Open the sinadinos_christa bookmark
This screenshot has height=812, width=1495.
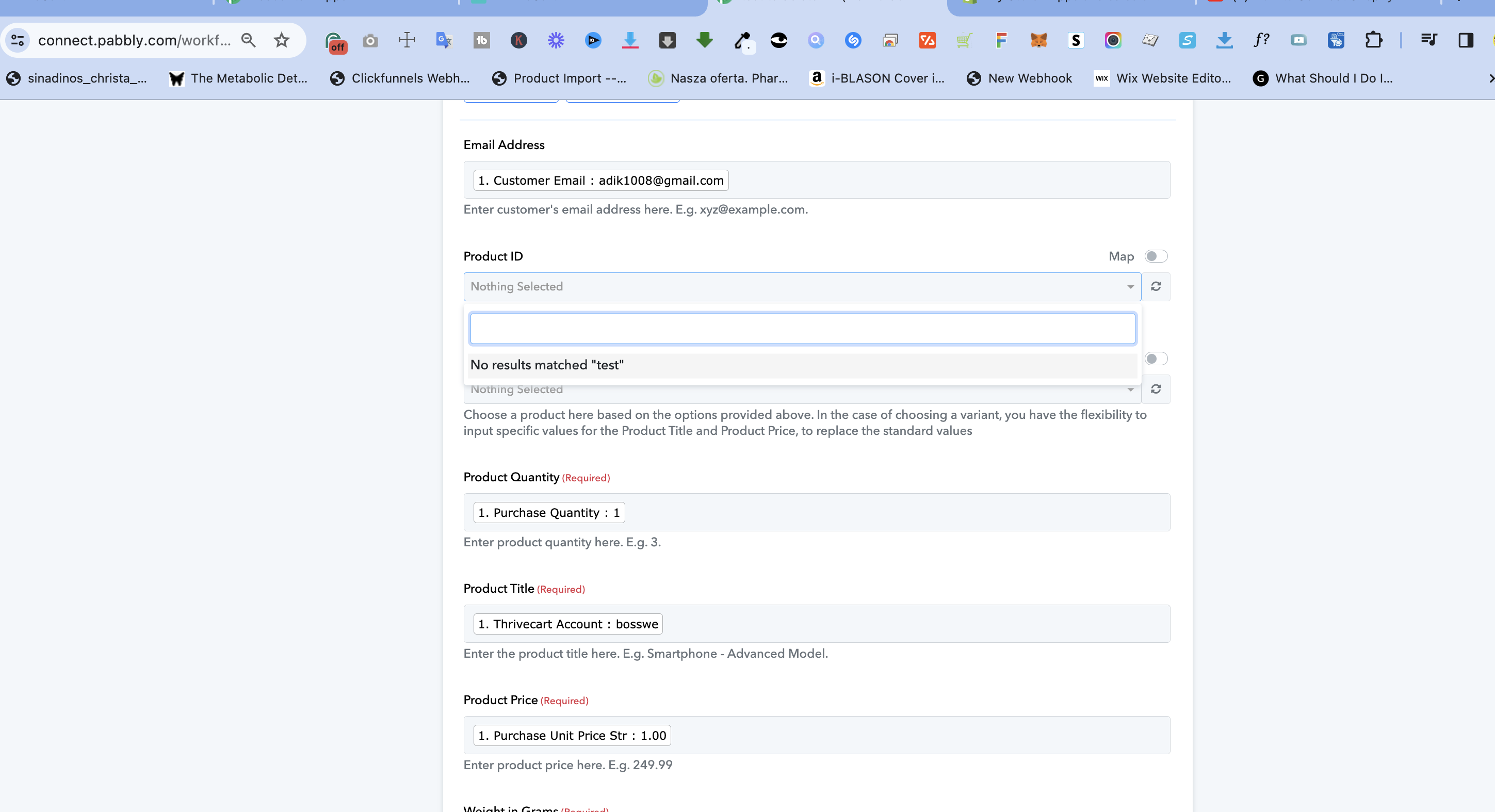point(76,78)
